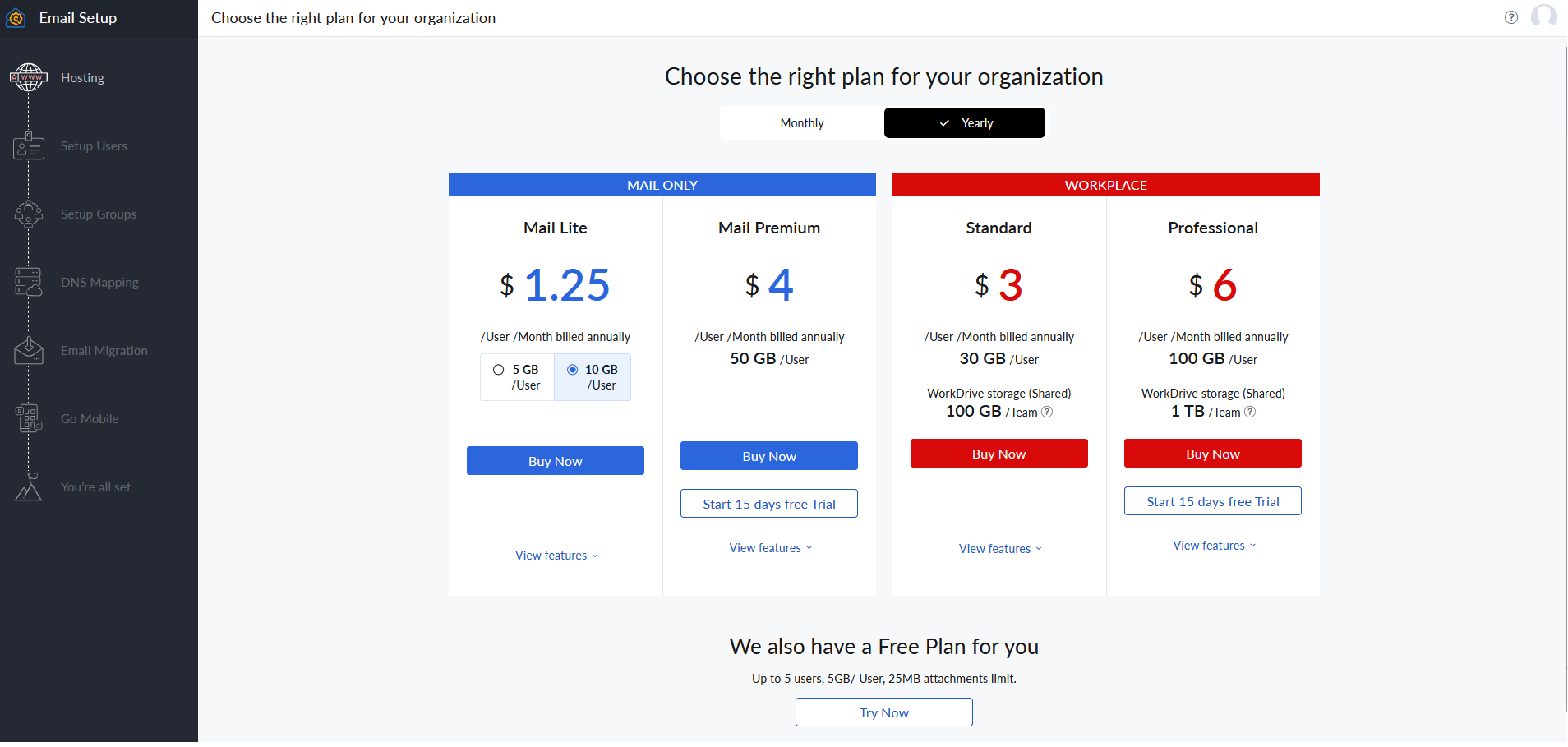1568x747 pixels.
Task: Click the Setup Users badge icon
Action: pyautogui.click(x=29, y=146)
